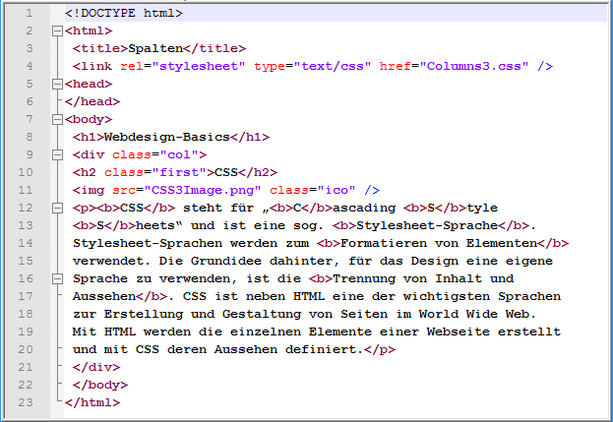Viewport: 613px width, 422px height.
Task: Click the closing </title> tag
Action: tap(215, 48)
